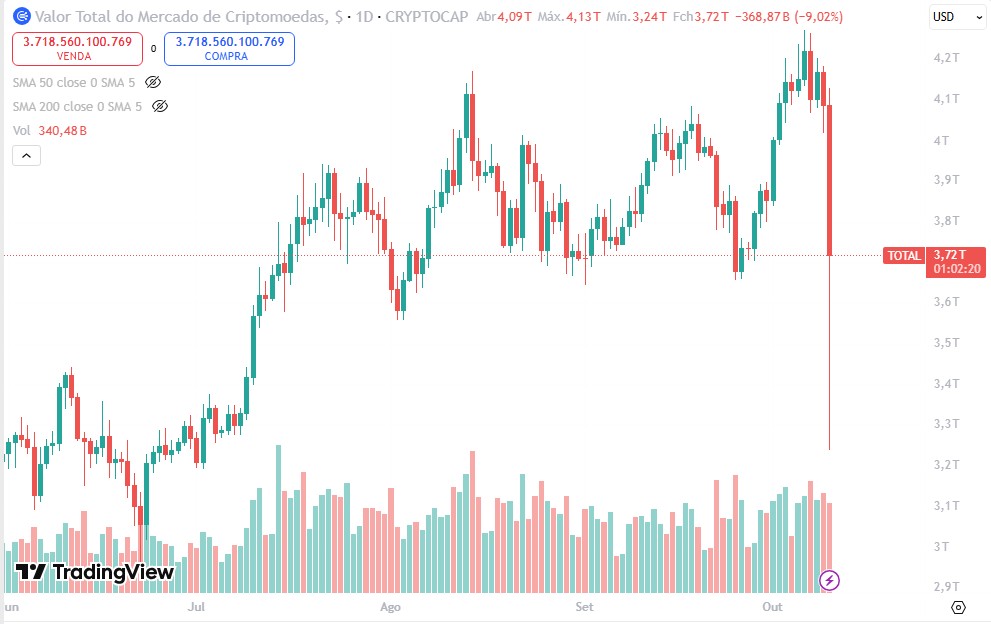Click the 4T level on price scale
Image resolution: width=991 pixels, height=624 pixels.
(940, 140)
